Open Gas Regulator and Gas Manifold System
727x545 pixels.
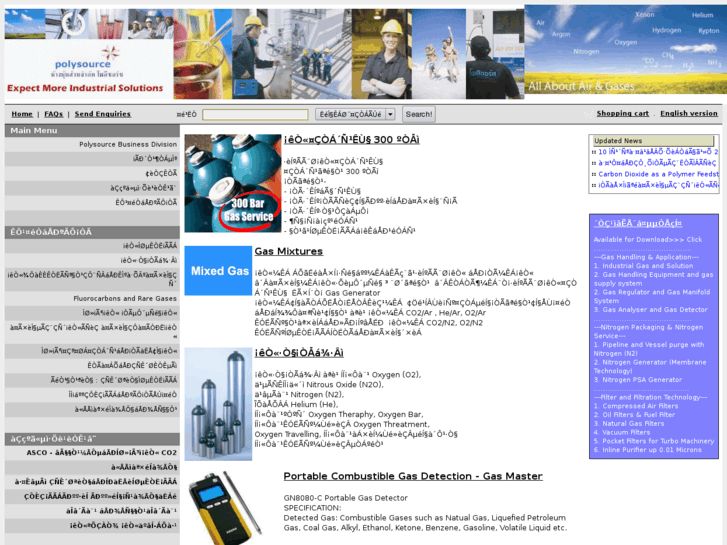652,296
